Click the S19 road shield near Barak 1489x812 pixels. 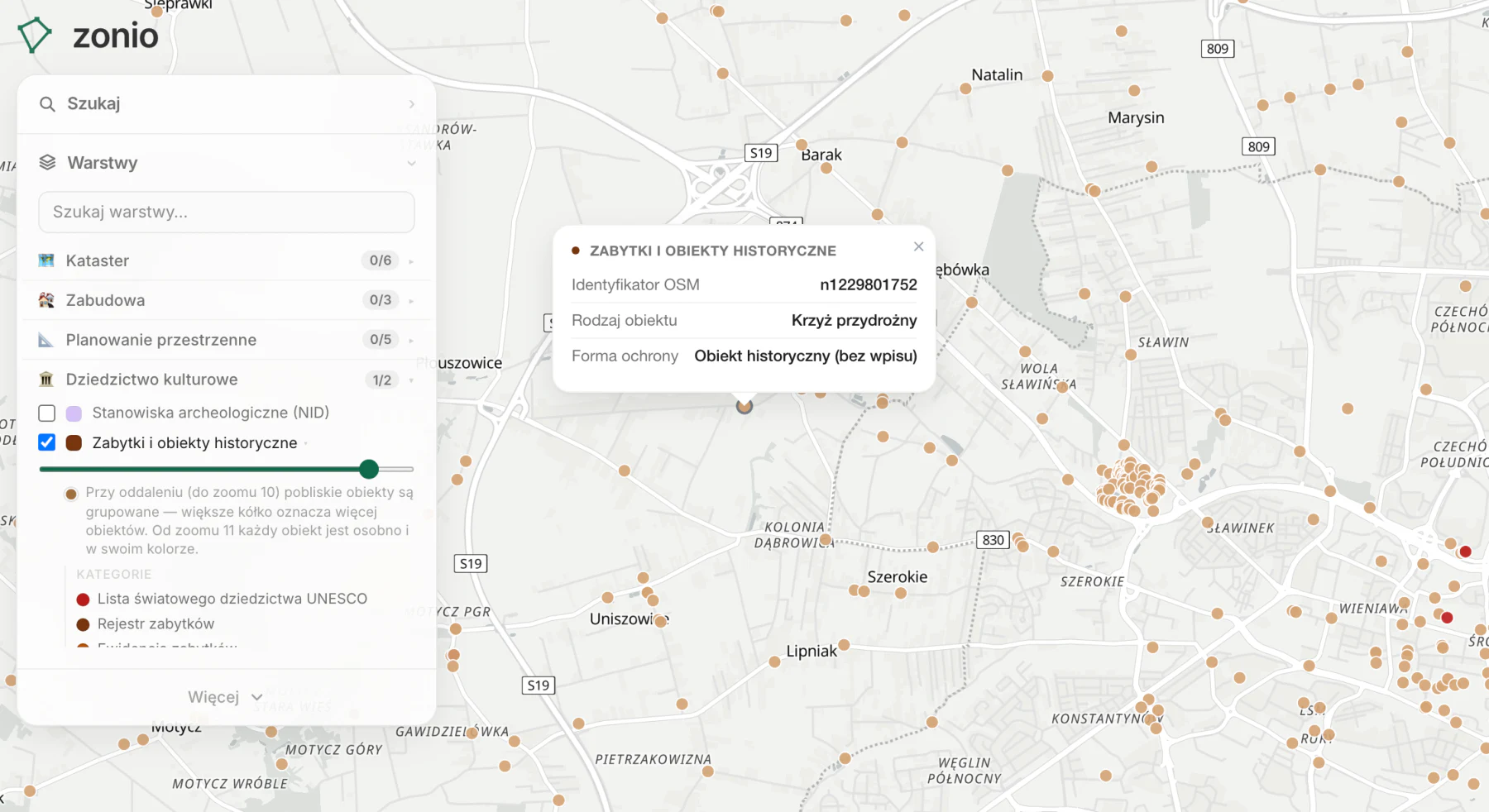(761, 153)
